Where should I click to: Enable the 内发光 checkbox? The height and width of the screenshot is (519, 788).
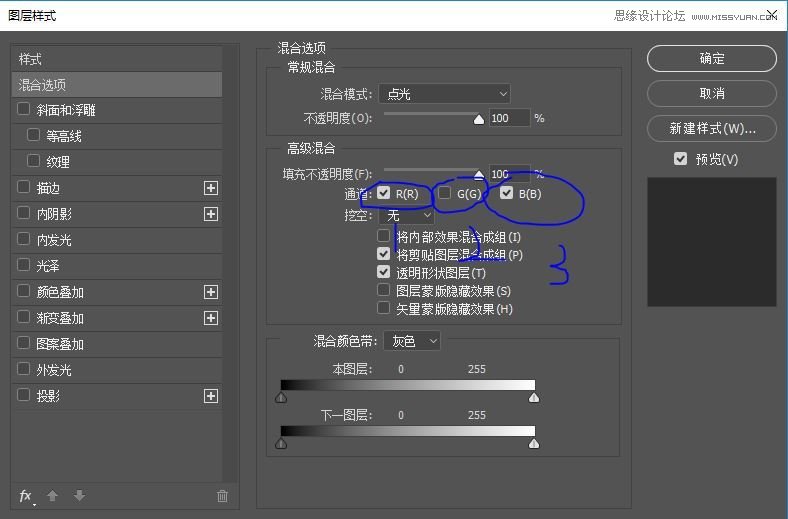point(24,239)
